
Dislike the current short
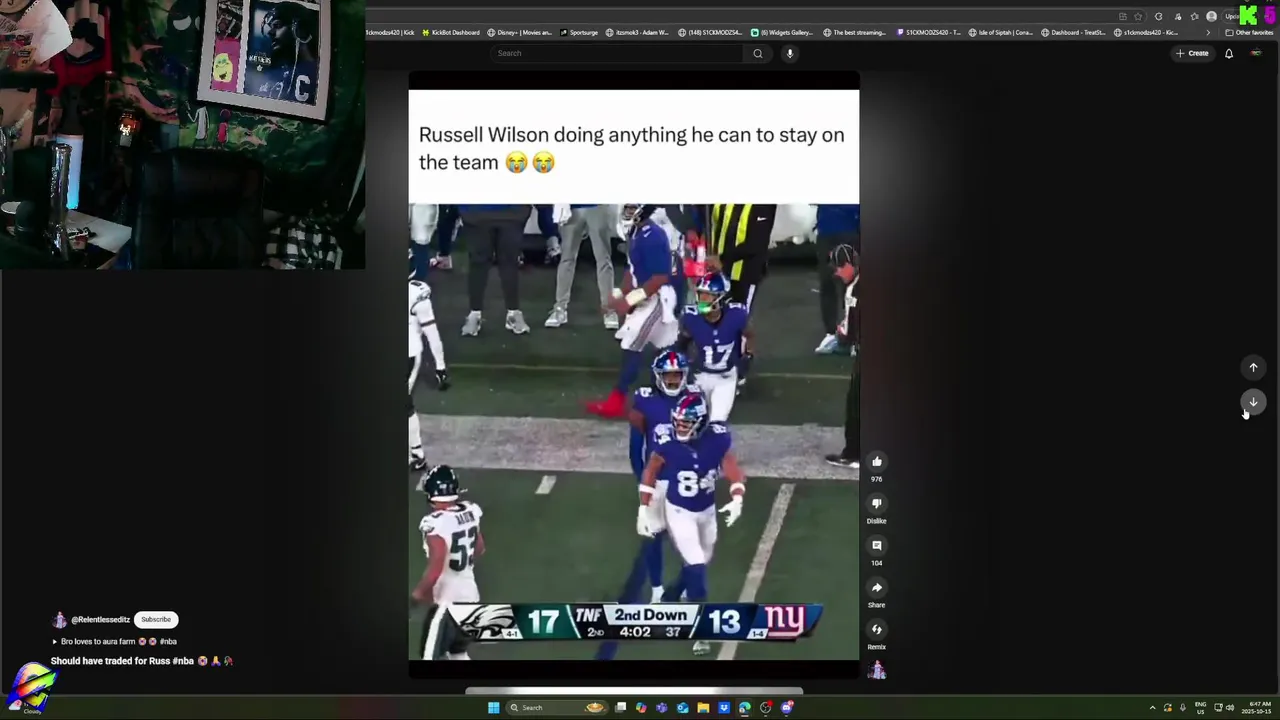(x=877, y=503)
